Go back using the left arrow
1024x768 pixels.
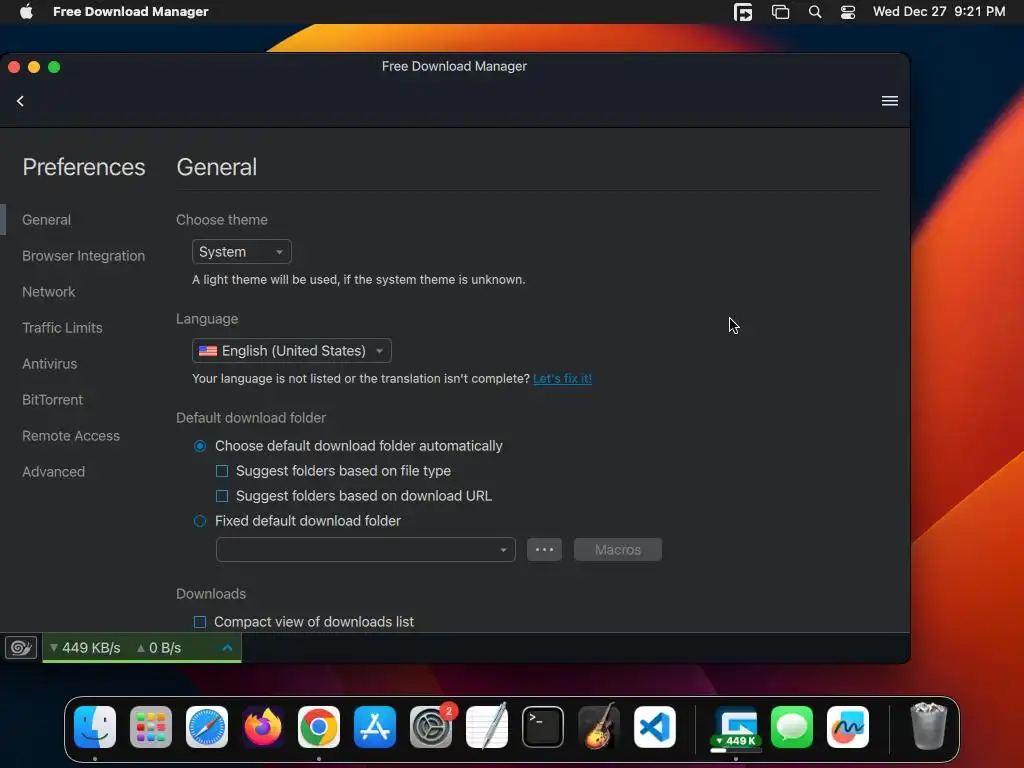click(20, 101)
